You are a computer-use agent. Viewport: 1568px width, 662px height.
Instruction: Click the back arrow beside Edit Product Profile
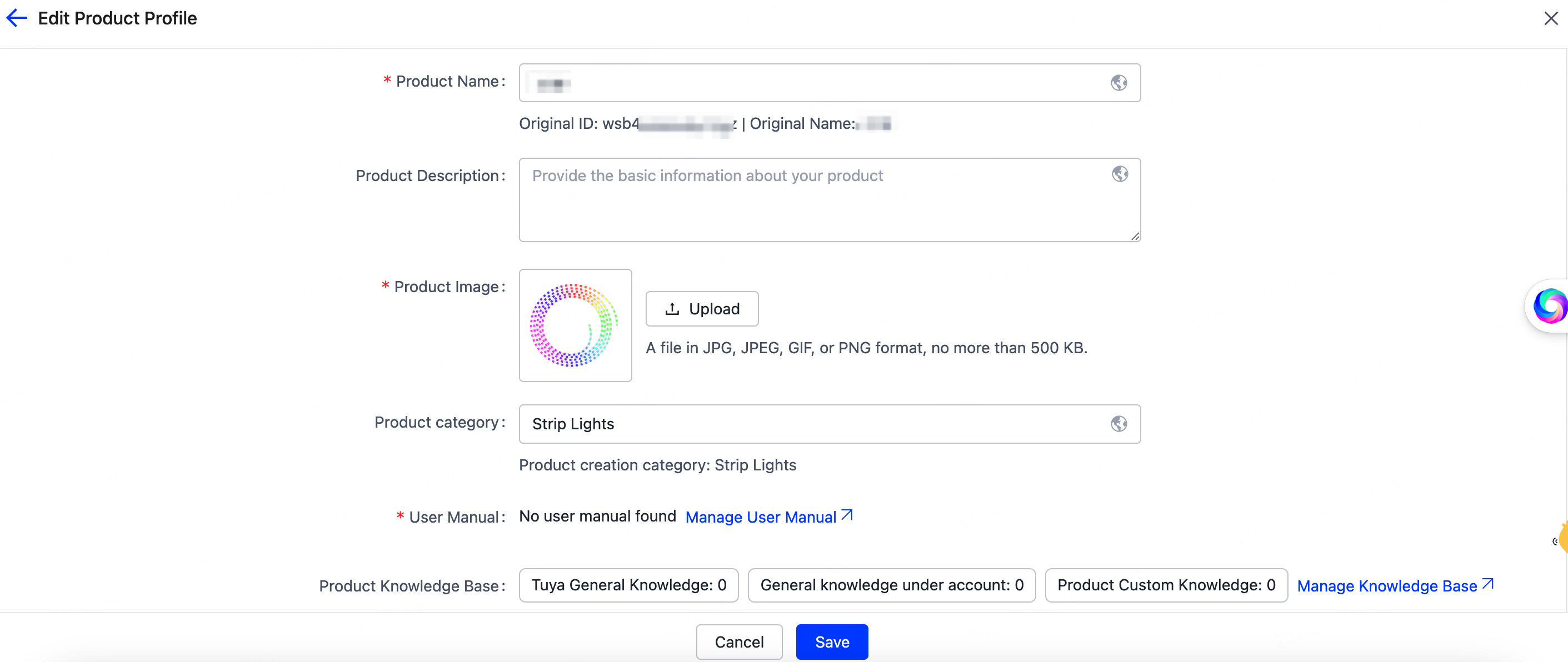coord(17,18)
